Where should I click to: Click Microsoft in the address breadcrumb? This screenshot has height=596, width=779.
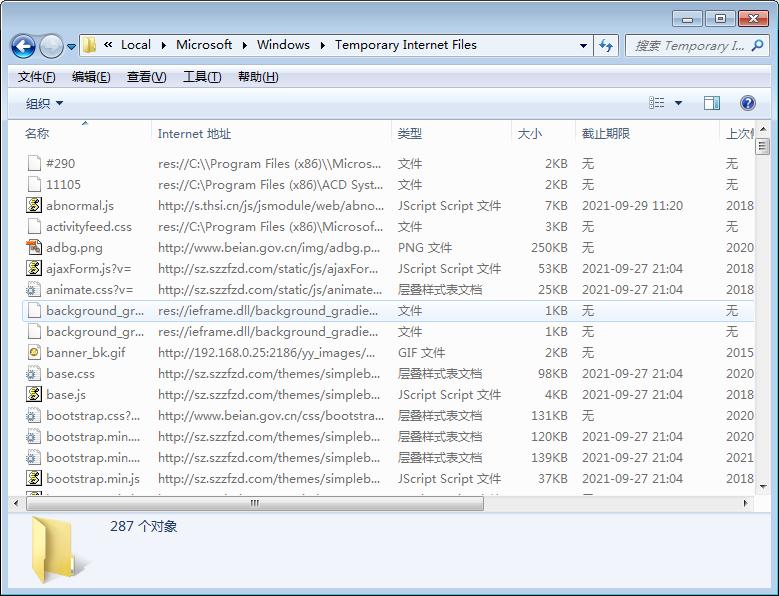click(204, 45)
